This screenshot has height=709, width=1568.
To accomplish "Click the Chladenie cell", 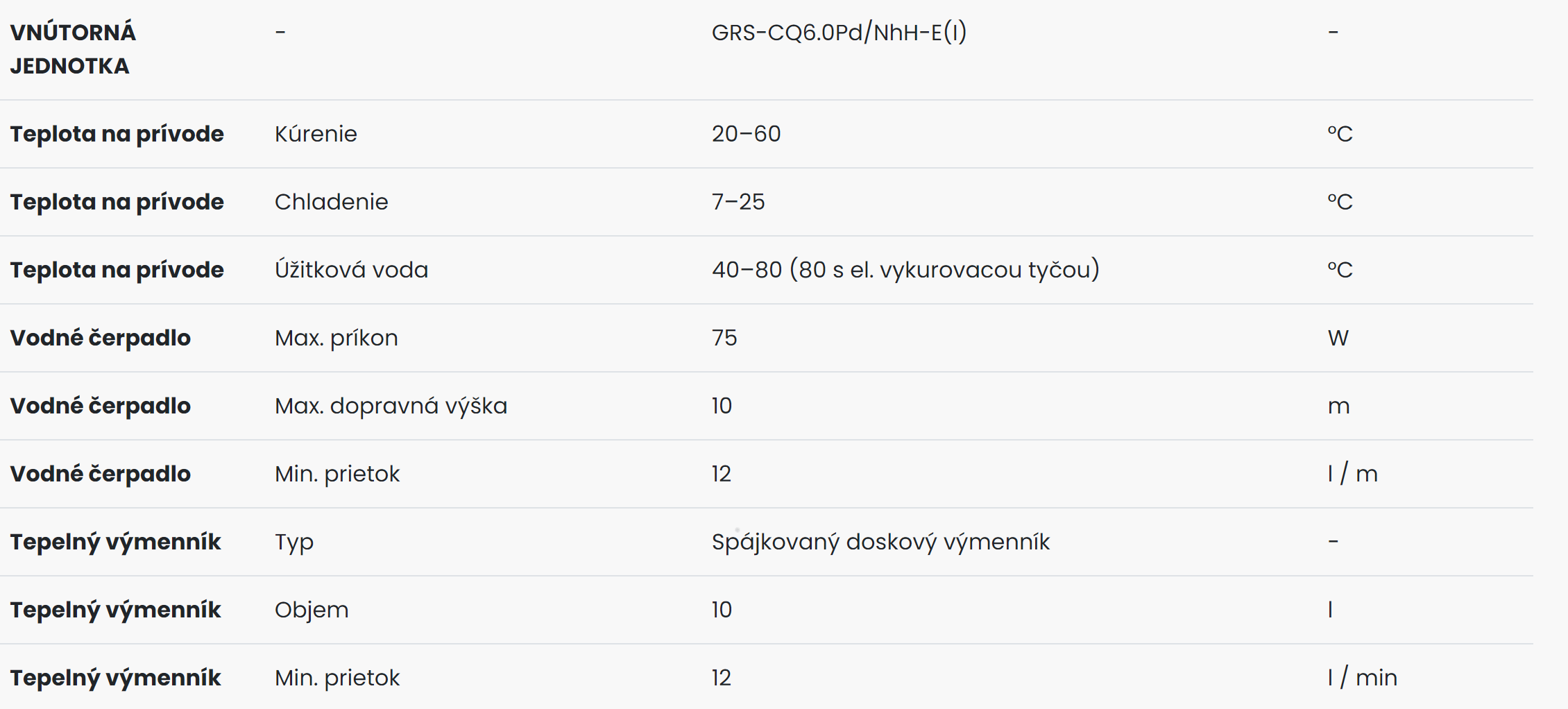I will pyautogui.click(x=331, y=202).
